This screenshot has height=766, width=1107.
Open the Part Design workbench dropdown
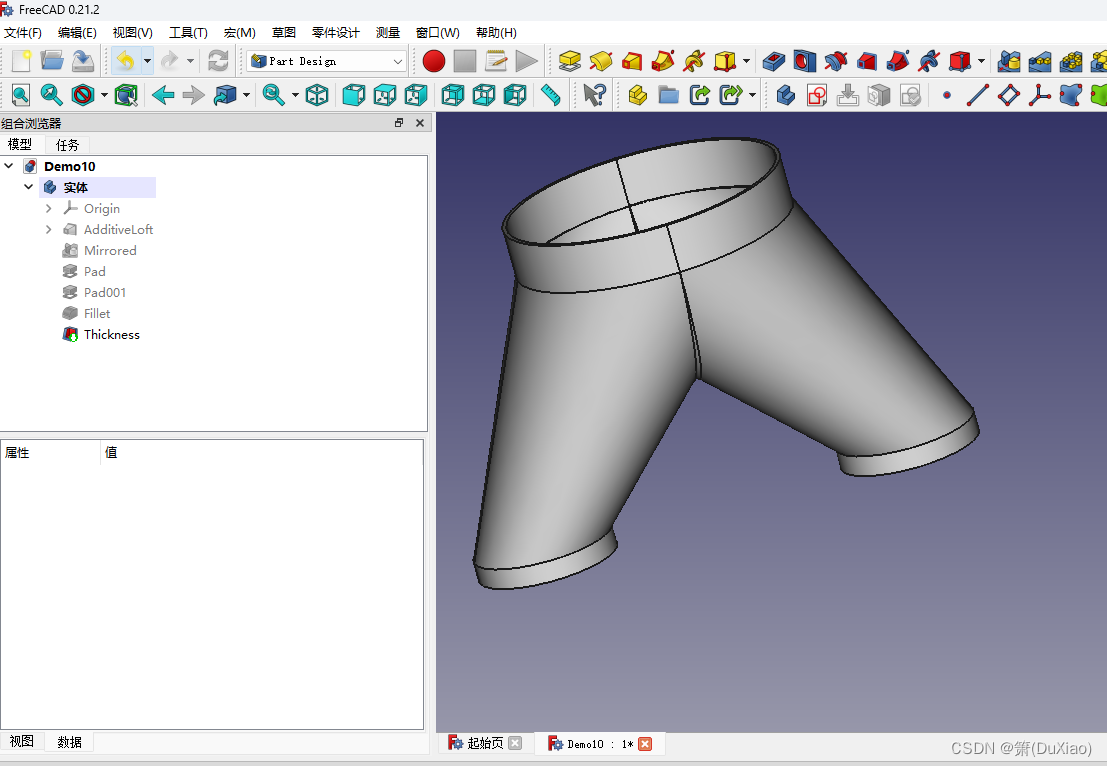tap(327, 61)
